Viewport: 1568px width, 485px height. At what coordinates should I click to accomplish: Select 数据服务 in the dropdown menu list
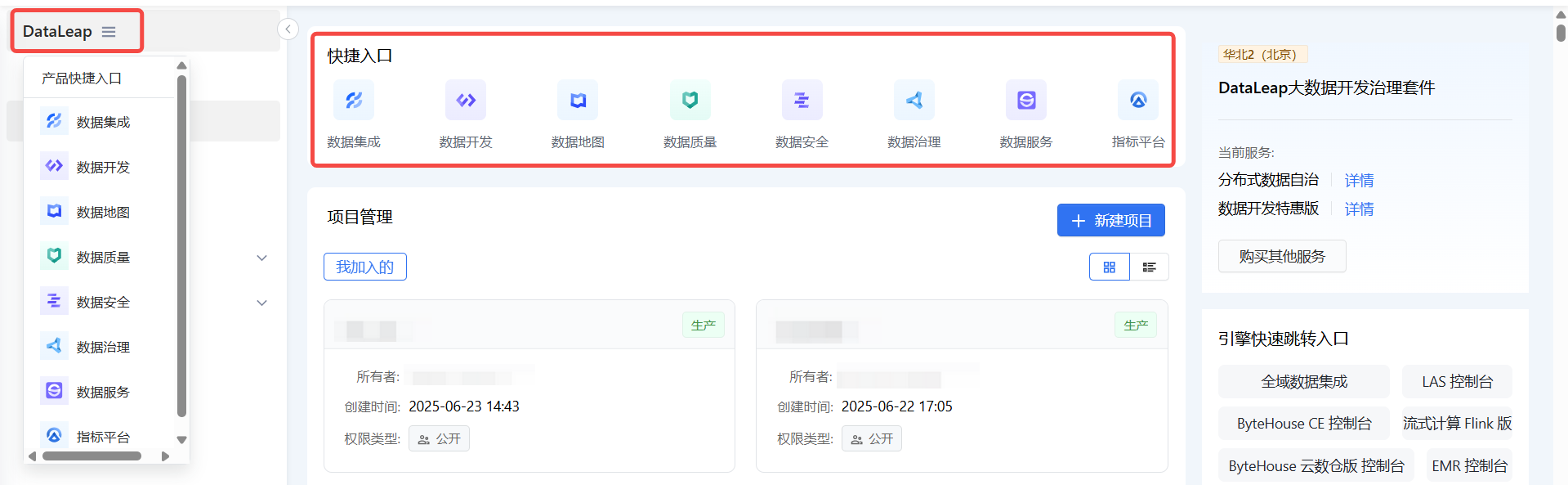pyautogui.click(x=100, y=392)
